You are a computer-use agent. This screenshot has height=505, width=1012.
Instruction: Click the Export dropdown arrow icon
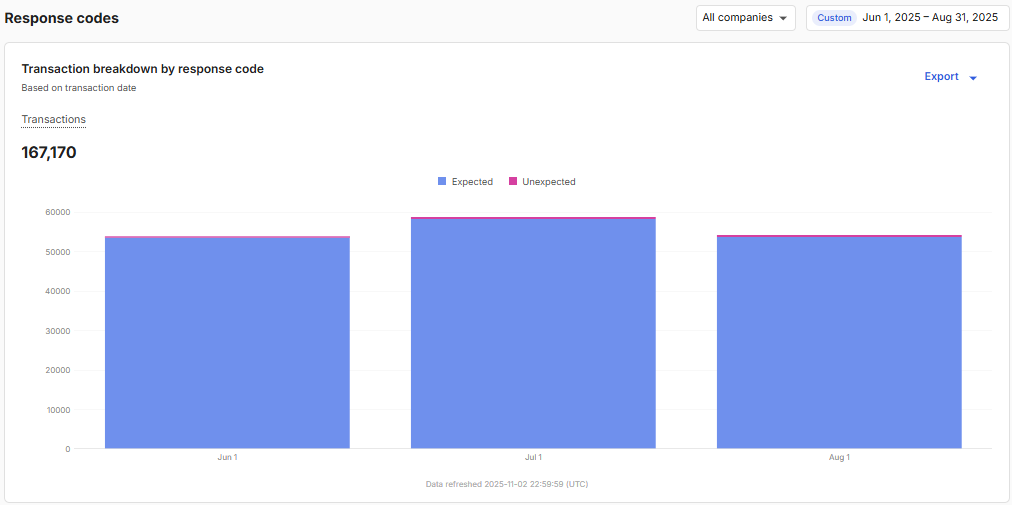pyautogui.click(x=973, y=78)
